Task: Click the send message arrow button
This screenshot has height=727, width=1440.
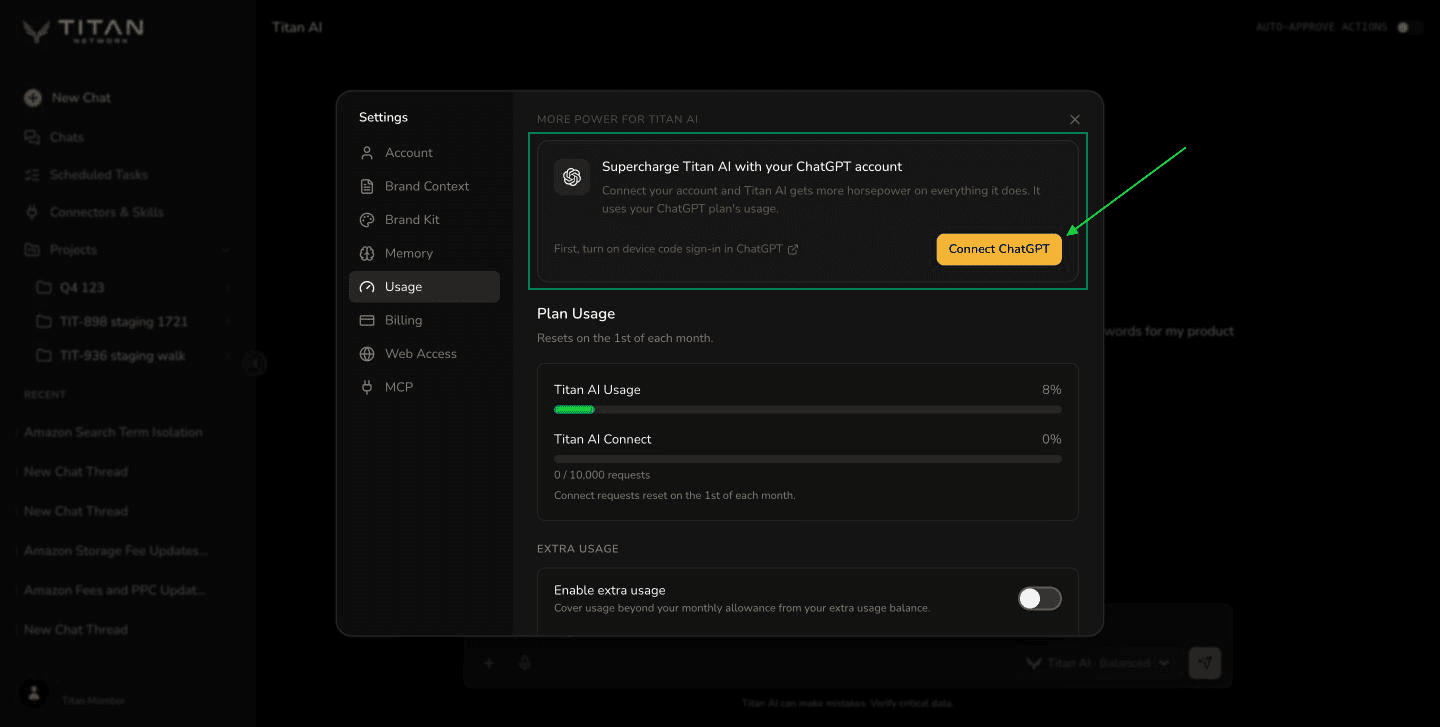Action: pos(1205,663)
